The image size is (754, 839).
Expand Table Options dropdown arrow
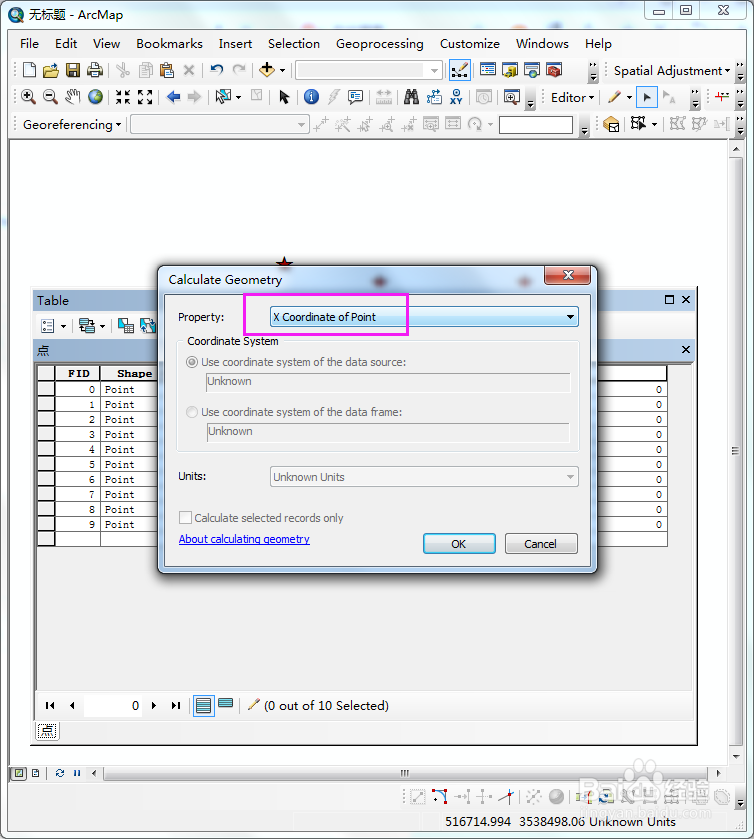coord(63,326)
